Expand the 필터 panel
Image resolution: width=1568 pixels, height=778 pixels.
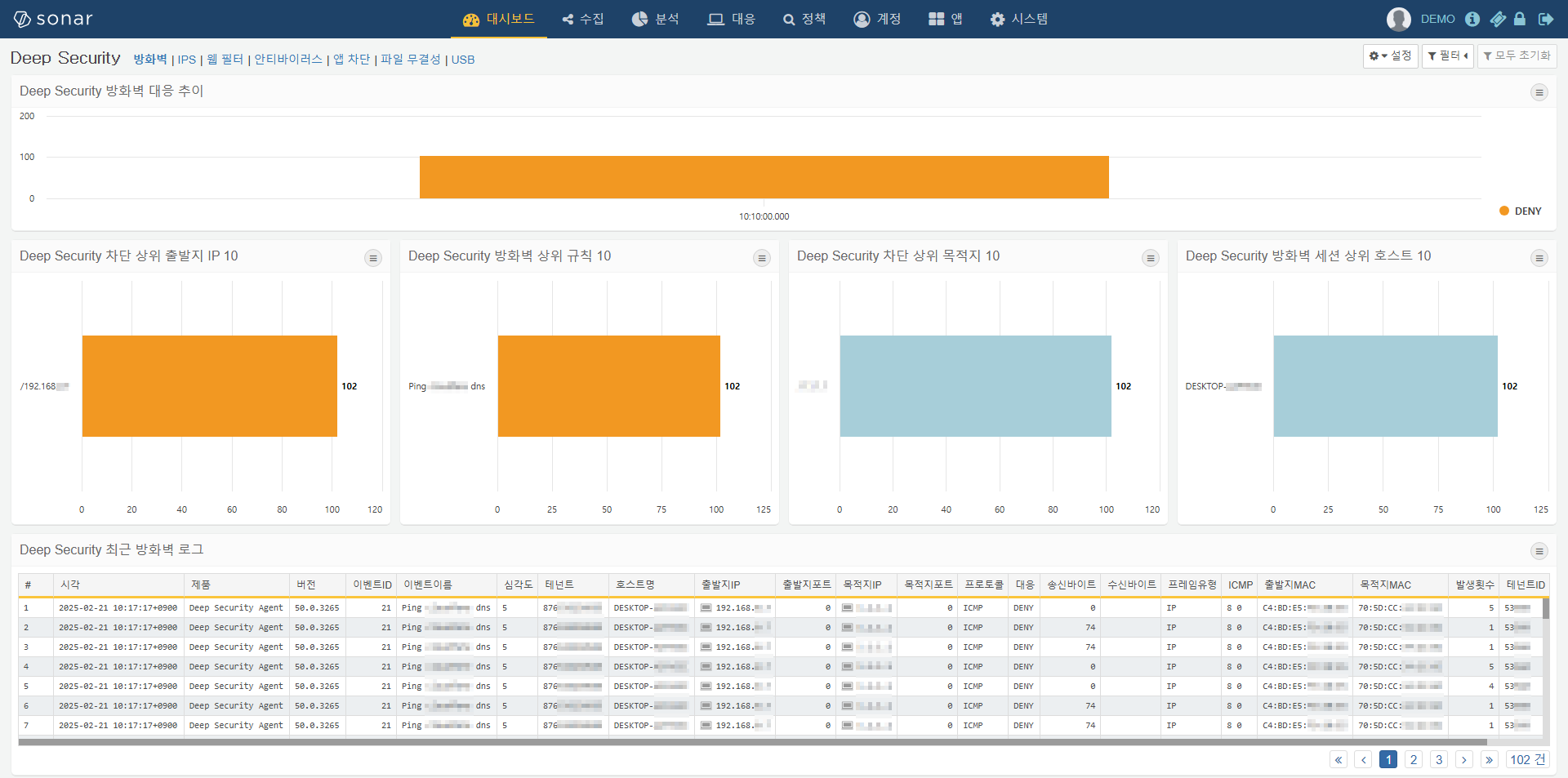click(1447, 56)
